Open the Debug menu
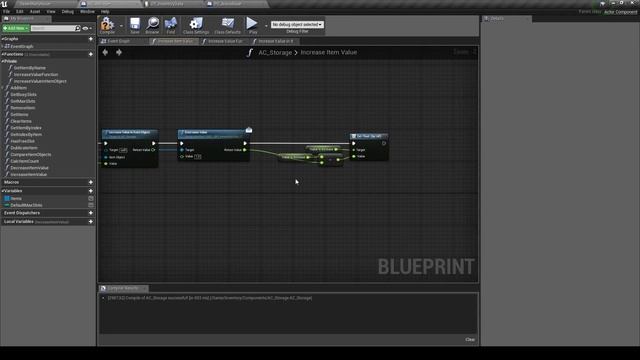This screenshot has width=640, height=360. 68,11
